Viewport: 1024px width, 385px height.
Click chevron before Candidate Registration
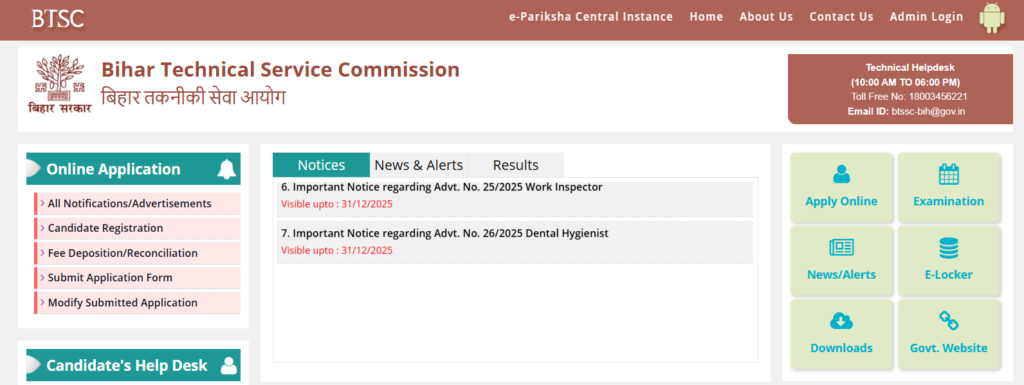pos(42,228)
